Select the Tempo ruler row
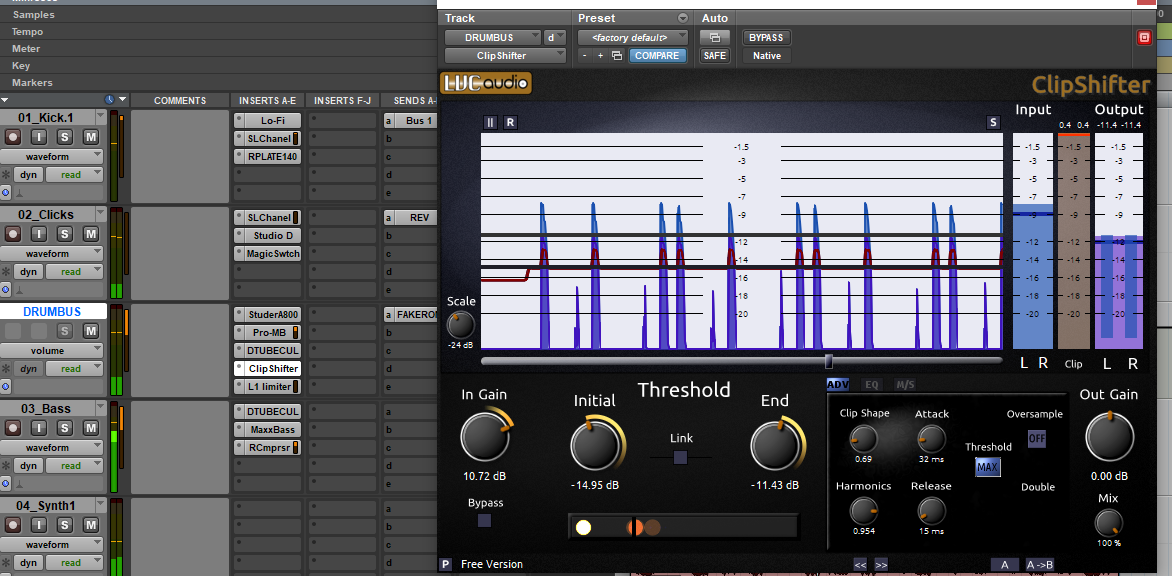This screenshot has width=1172, height=576. [x=218, y=32]
